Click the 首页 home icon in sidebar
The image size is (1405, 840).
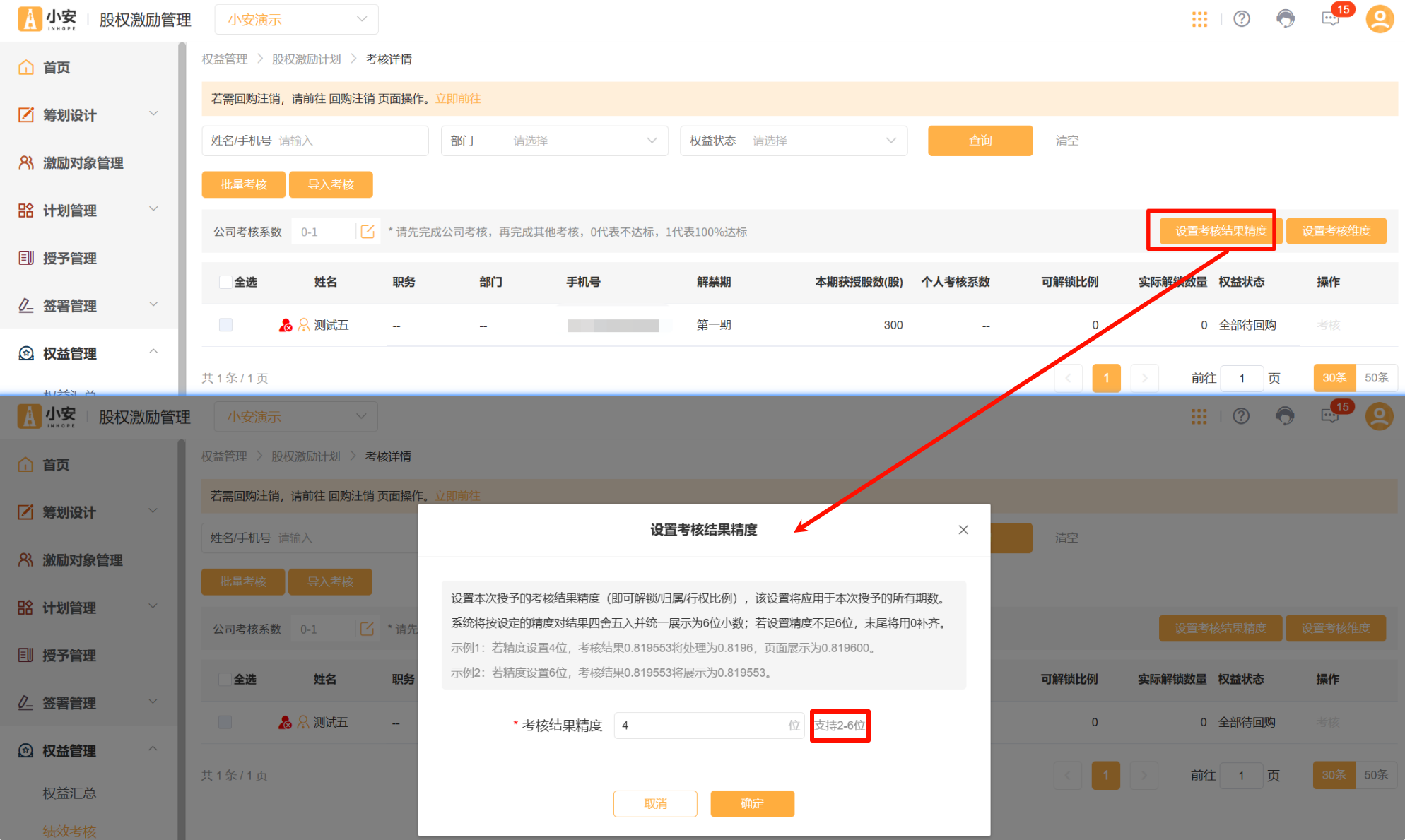coord(26,68)
